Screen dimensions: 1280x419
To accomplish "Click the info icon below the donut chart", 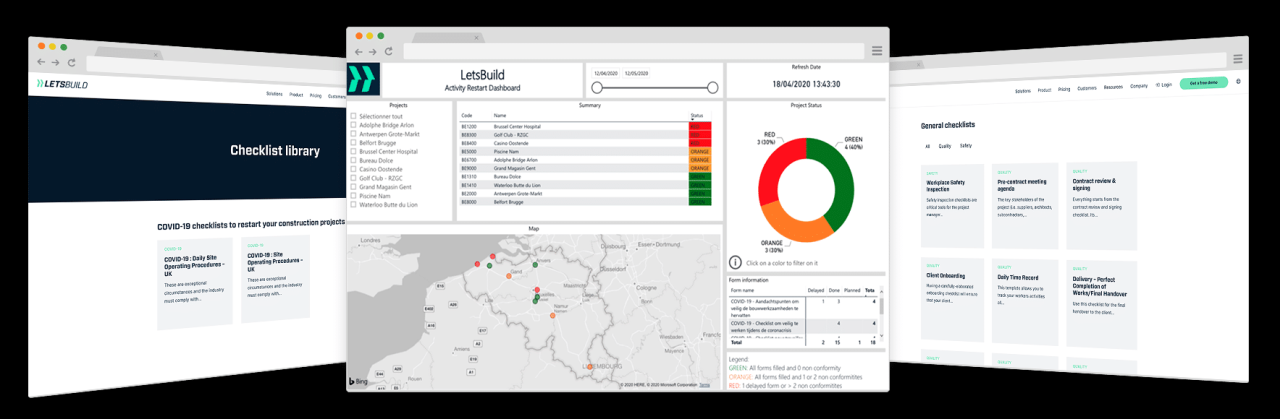I will coord(735,262).
